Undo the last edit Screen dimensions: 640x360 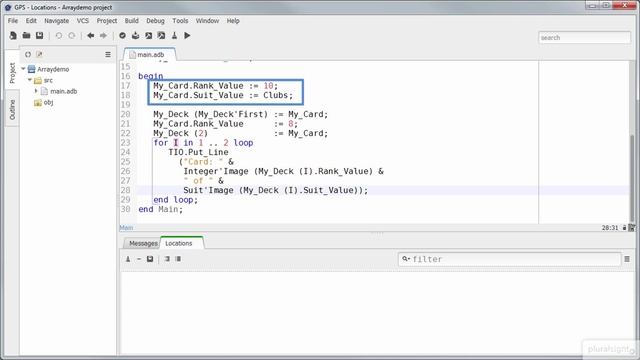click(x=59, y=36)
